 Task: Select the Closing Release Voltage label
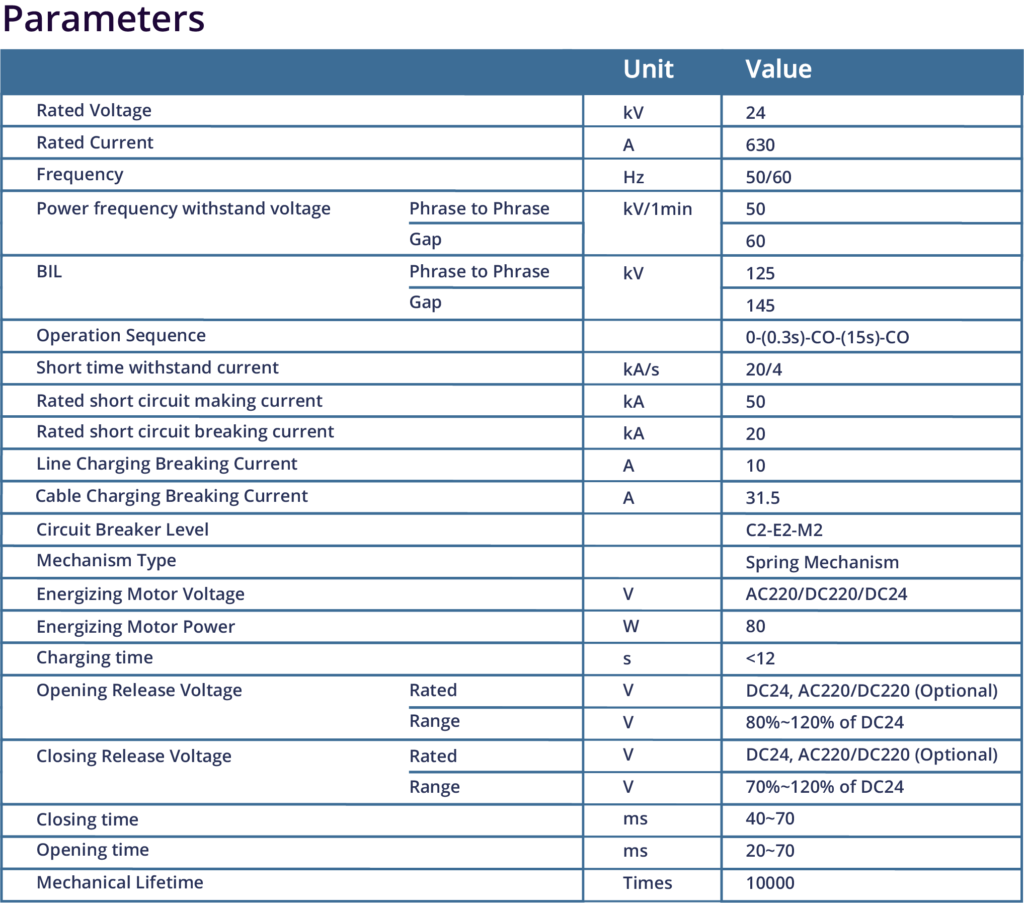(134, 756)
